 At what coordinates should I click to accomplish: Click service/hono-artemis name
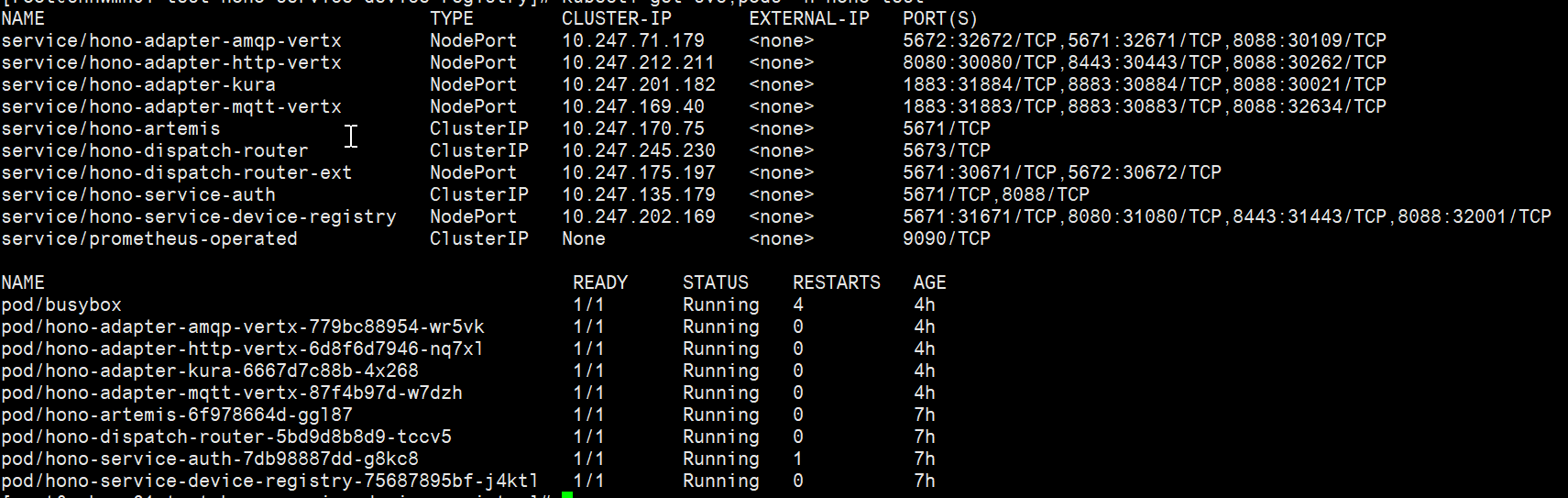(111, 129)
